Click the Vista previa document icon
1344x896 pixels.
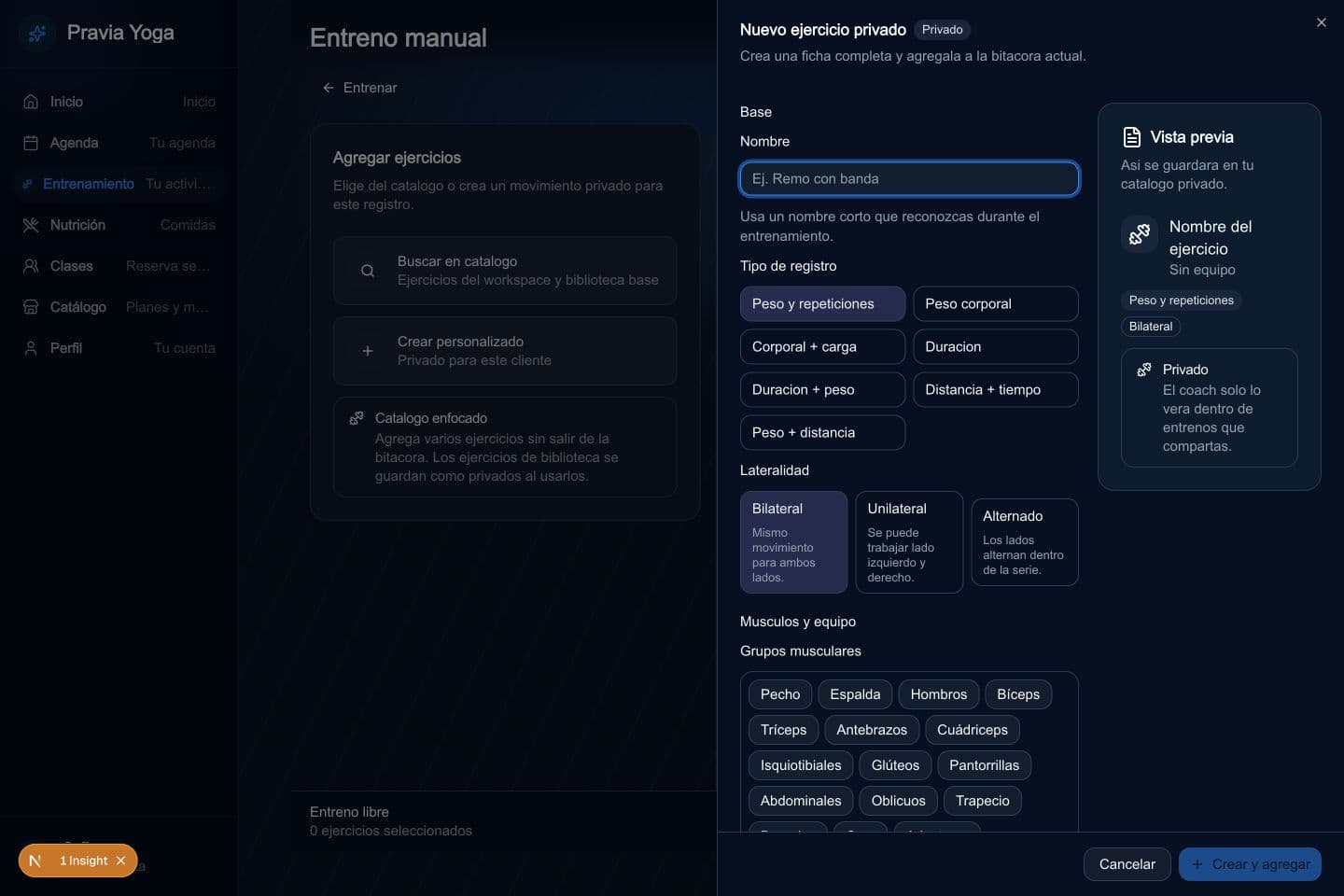pyautogui.click(x=1131, y=137)
